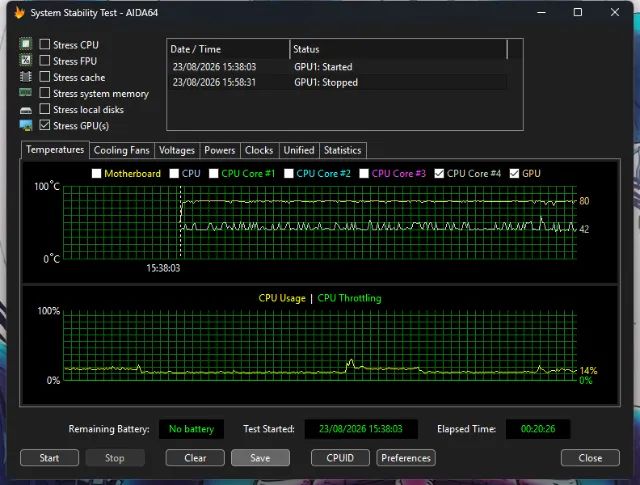
Task: Click the 80 temperature reading on the graph
Action: coord(584,201)
